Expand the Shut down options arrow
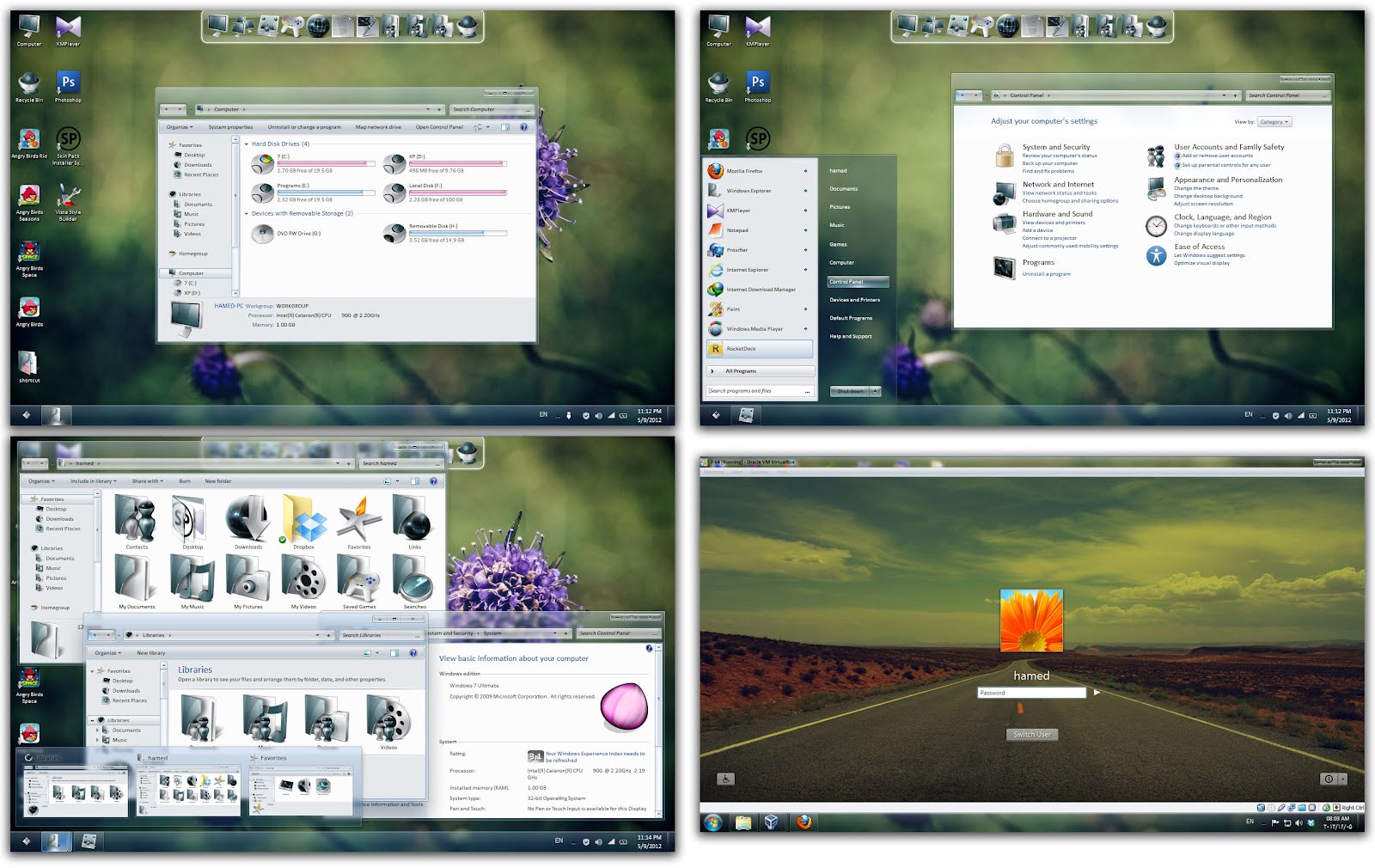 coord(876,391)
